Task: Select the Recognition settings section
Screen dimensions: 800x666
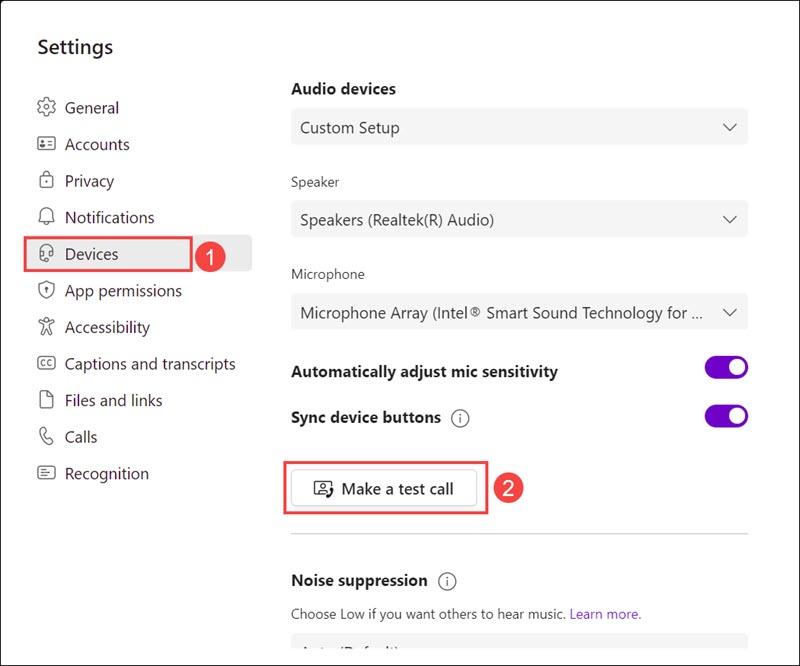Action: [x=106, y=474]
